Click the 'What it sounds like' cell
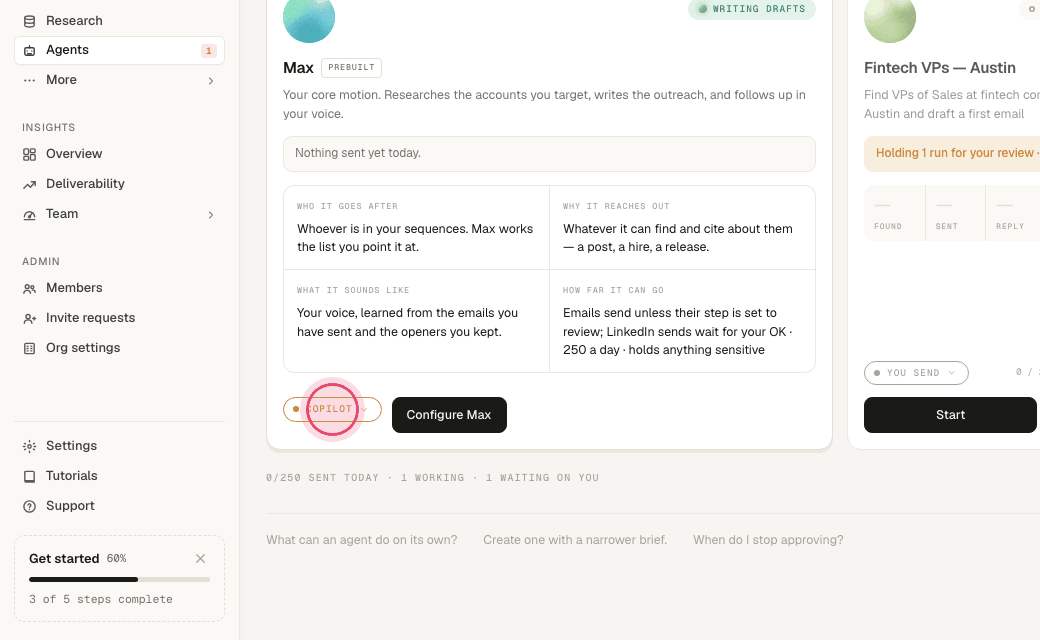1040x640 pixels. coord(417,321)
